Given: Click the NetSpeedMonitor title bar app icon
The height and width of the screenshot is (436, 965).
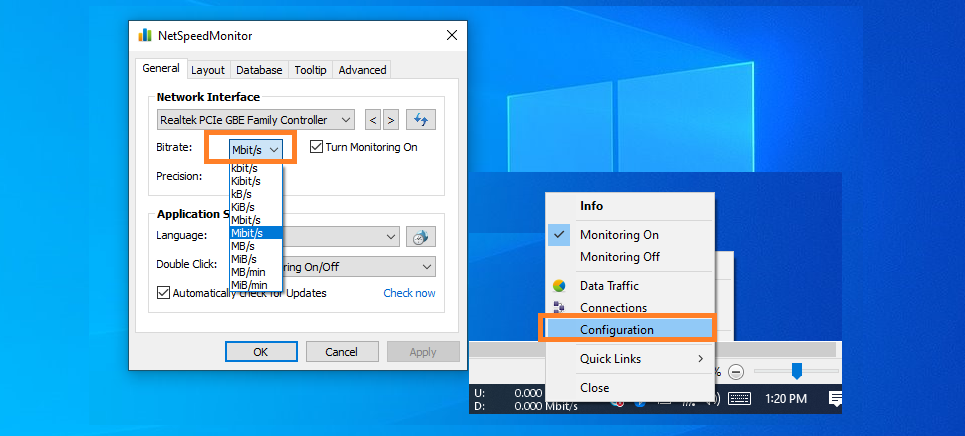Looking at the screenshot, I should pos(145,36).
